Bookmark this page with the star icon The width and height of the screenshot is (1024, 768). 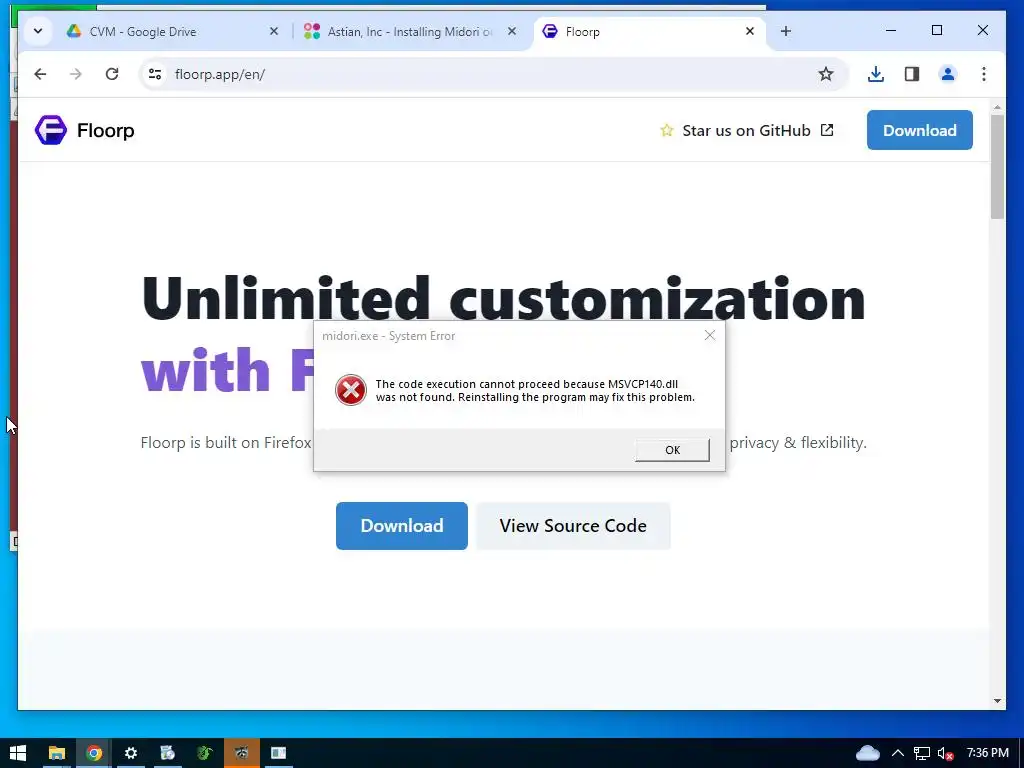tap(825, 74)
